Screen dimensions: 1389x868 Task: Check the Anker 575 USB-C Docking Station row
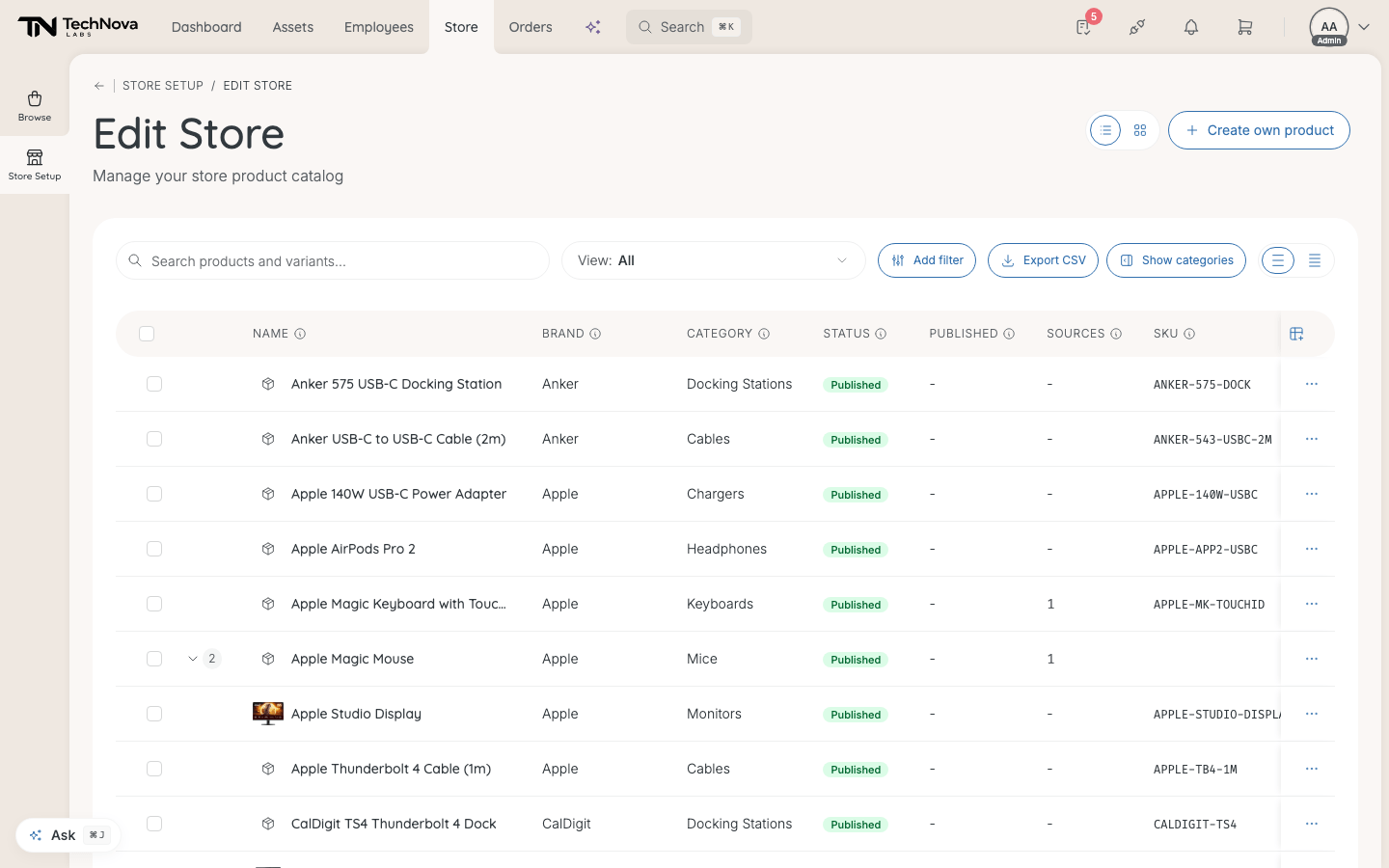click(154, 384)
